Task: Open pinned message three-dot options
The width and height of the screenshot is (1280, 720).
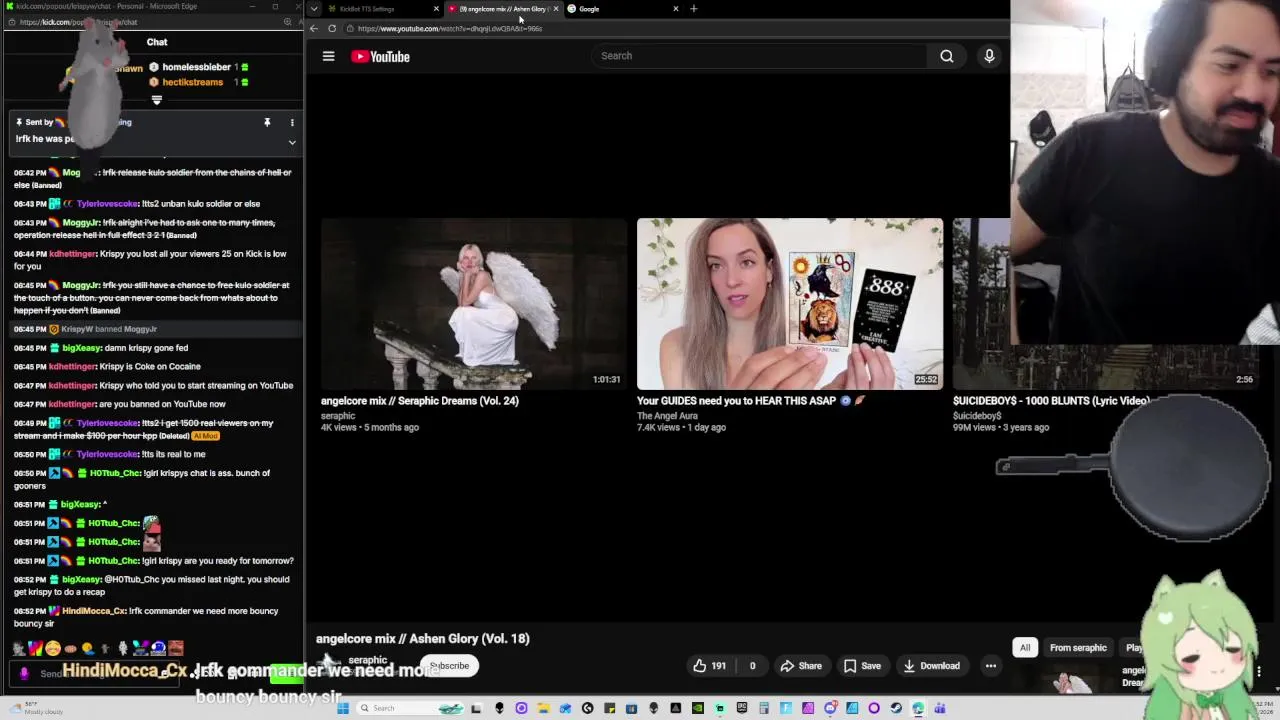Action: coord(292,122)
